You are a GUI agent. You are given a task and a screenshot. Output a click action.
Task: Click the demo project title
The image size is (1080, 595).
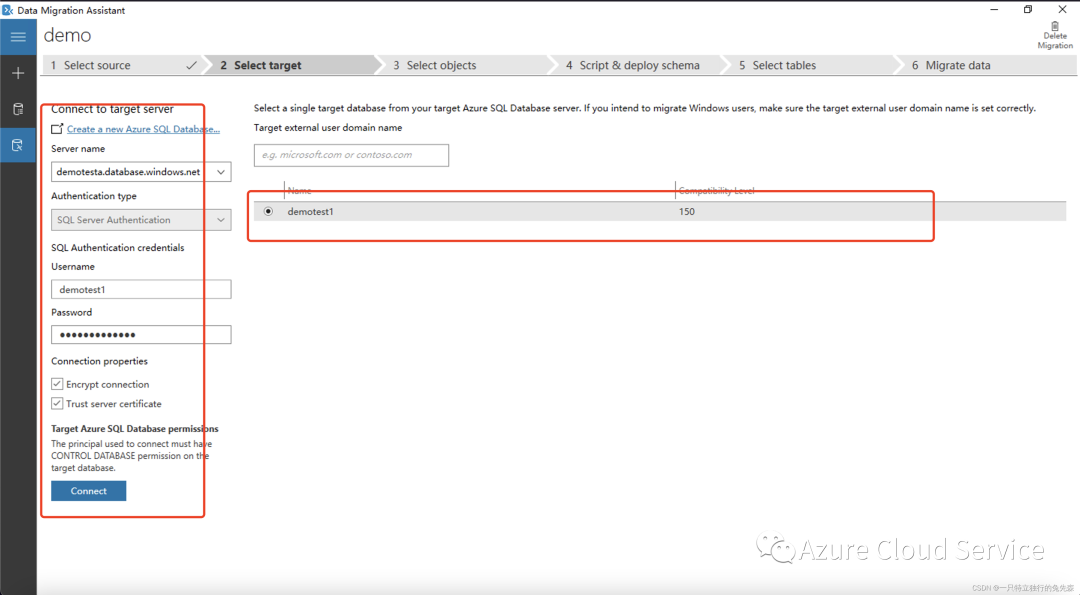(68, 35)
